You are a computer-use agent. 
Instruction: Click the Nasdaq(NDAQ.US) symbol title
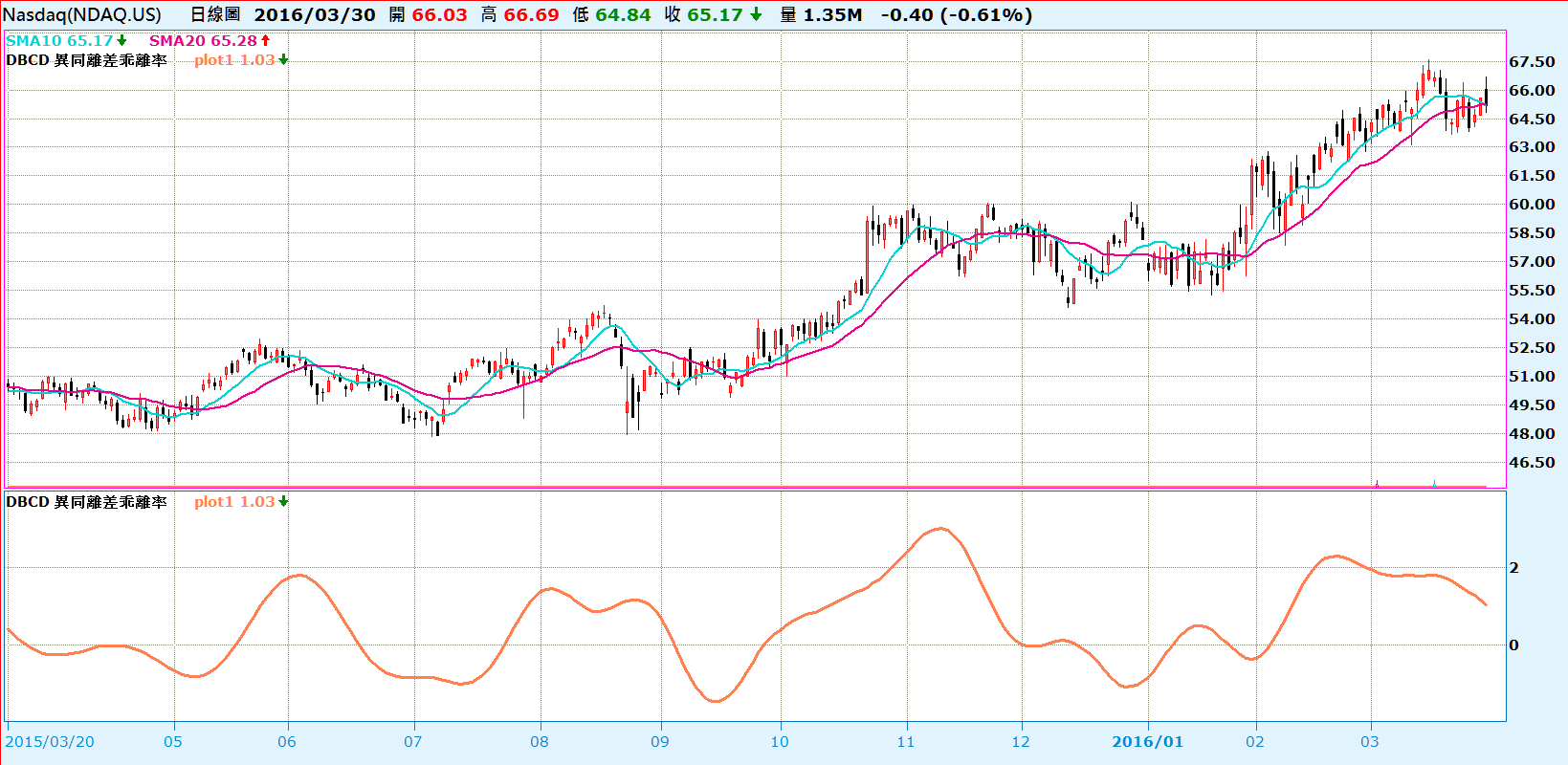[x=82, y=14]
